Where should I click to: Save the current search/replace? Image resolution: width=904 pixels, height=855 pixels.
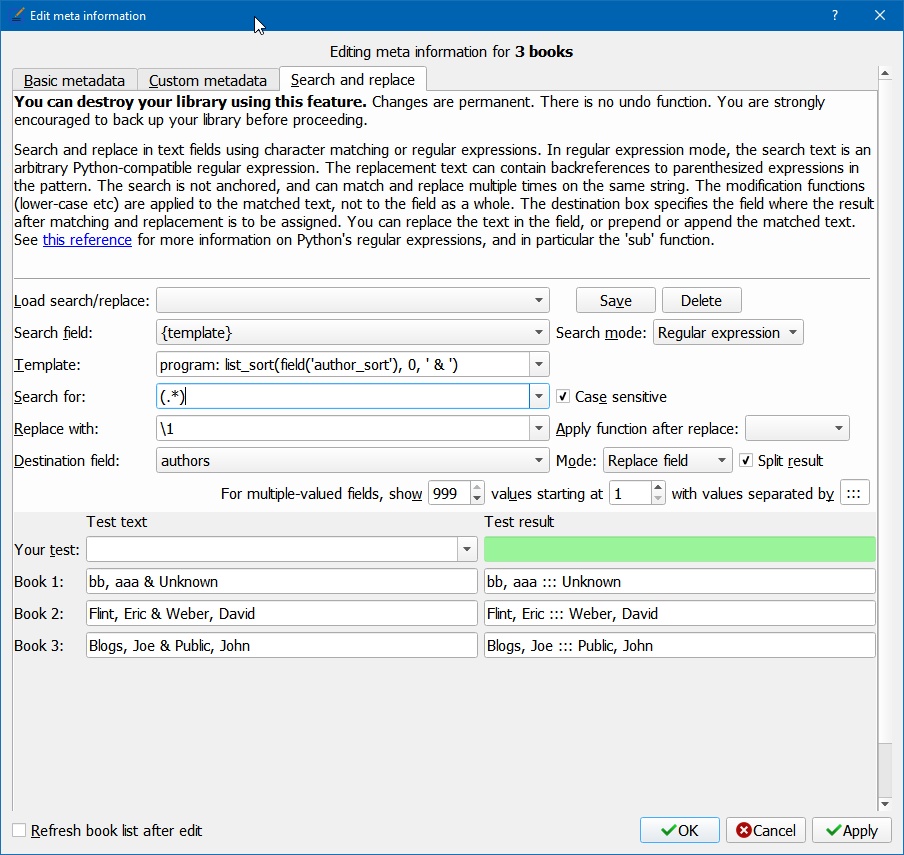tap(615, 301)
